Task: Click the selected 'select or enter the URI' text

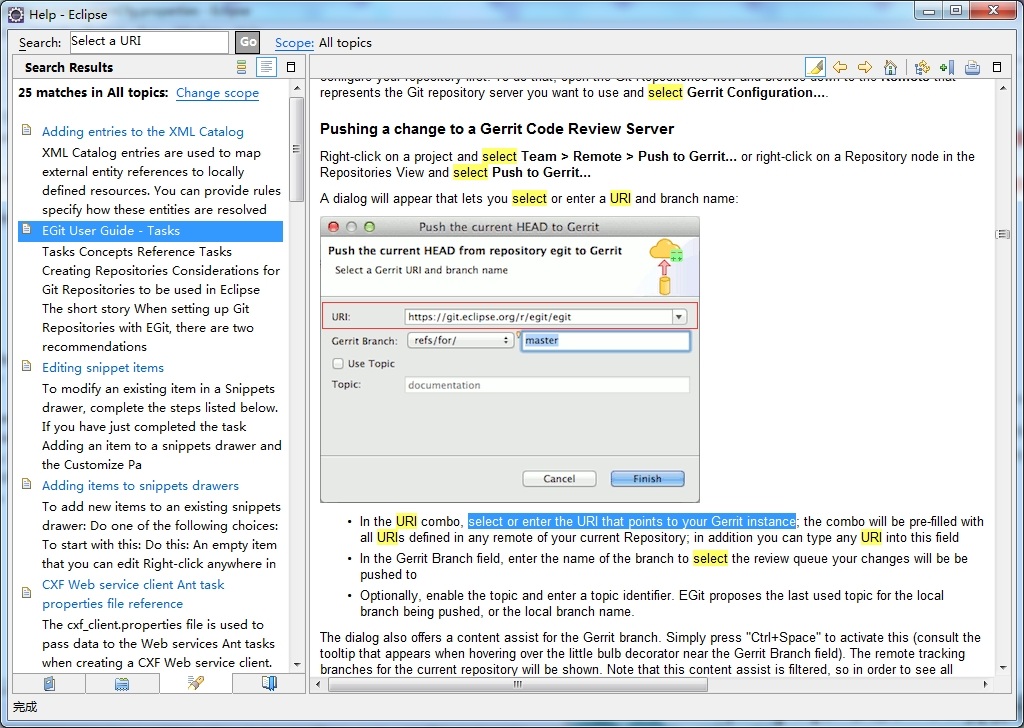Action: [x=632, y=521]
